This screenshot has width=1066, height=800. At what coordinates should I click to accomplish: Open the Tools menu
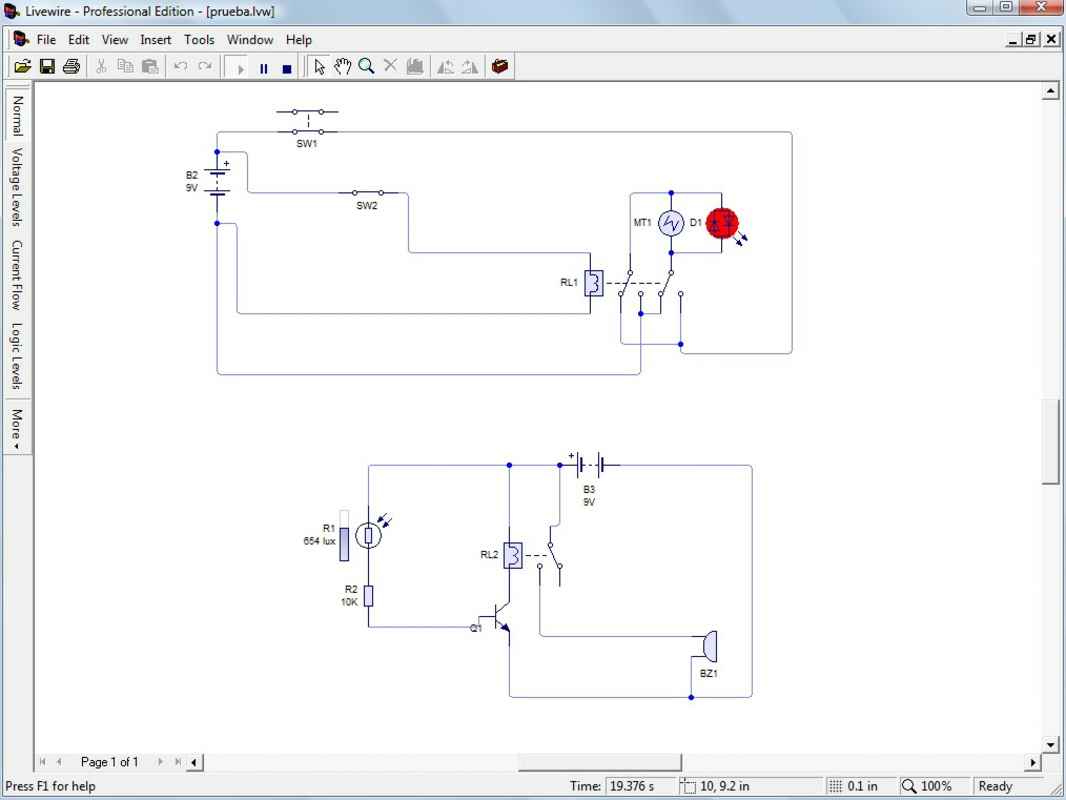tap(199, 39)
